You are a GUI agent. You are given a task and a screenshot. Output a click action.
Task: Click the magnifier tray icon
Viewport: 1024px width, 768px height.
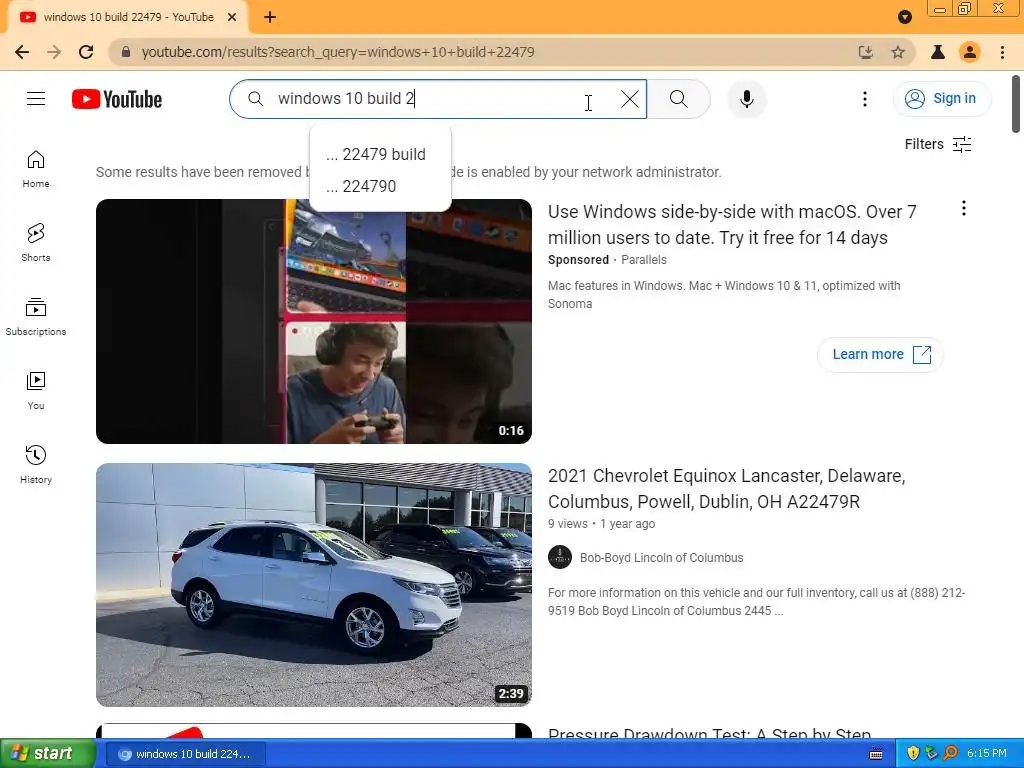coord(951,754)
